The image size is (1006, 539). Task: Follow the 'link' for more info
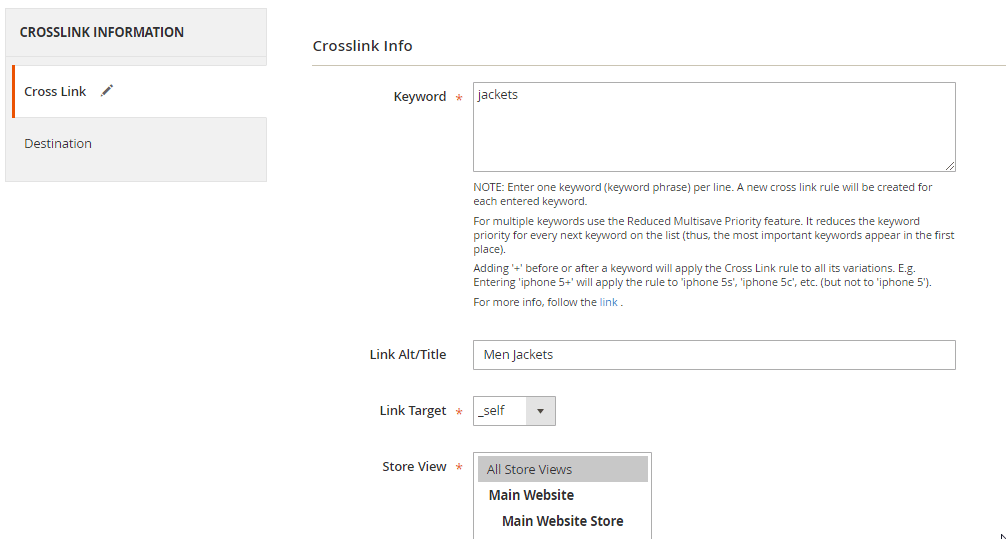pos(608,302)
